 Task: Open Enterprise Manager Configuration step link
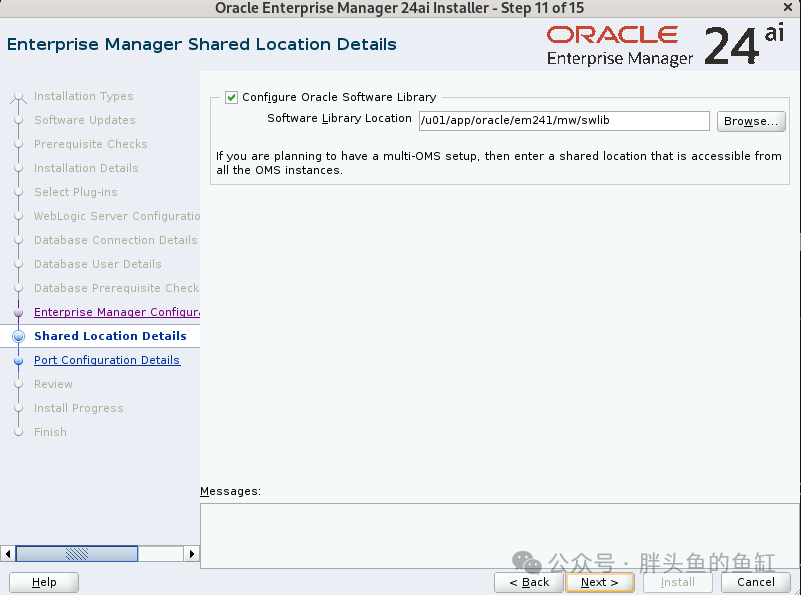tap(117, 312)
